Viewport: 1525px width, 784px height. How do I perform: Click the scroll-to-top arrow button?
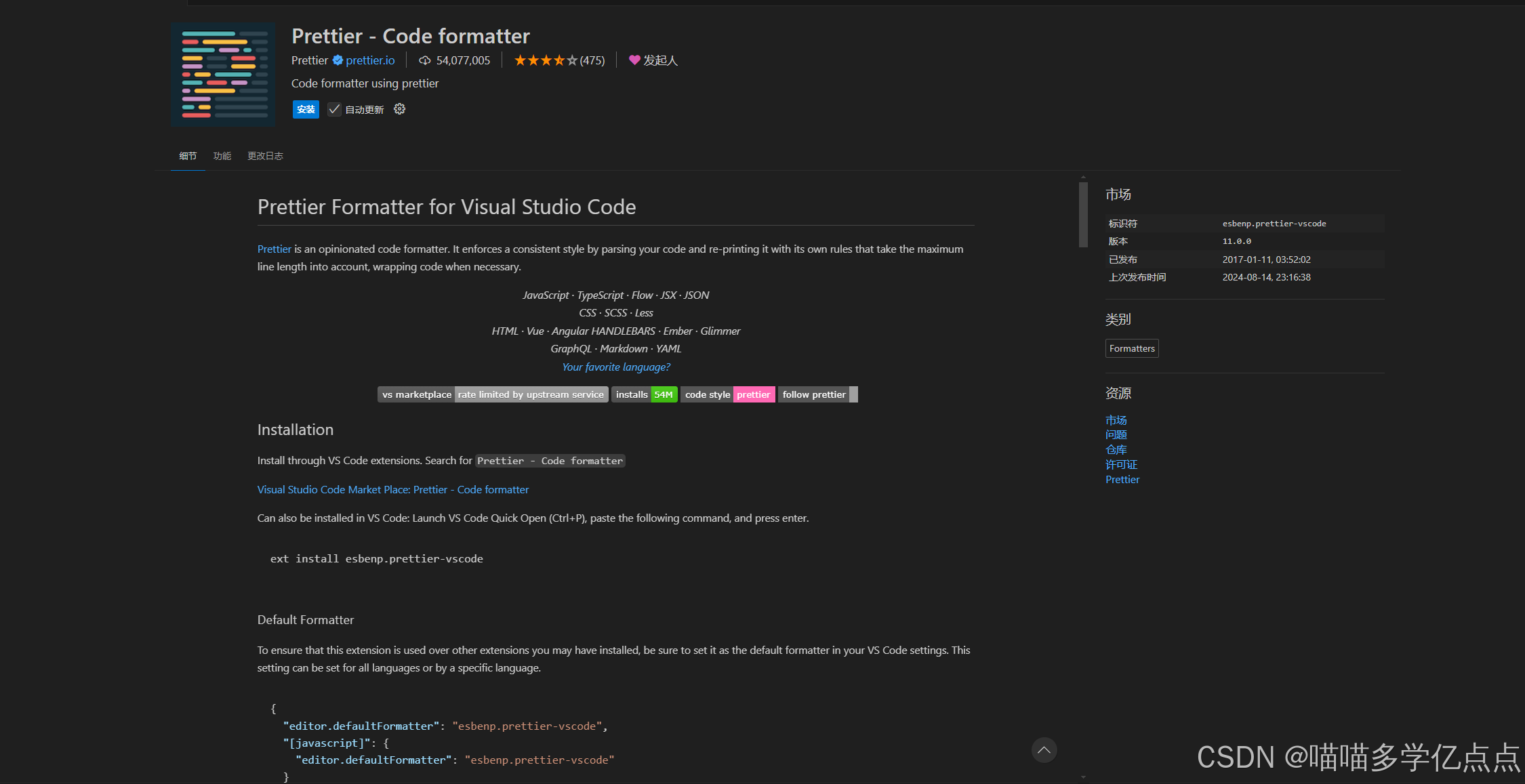coord(1044,750)
